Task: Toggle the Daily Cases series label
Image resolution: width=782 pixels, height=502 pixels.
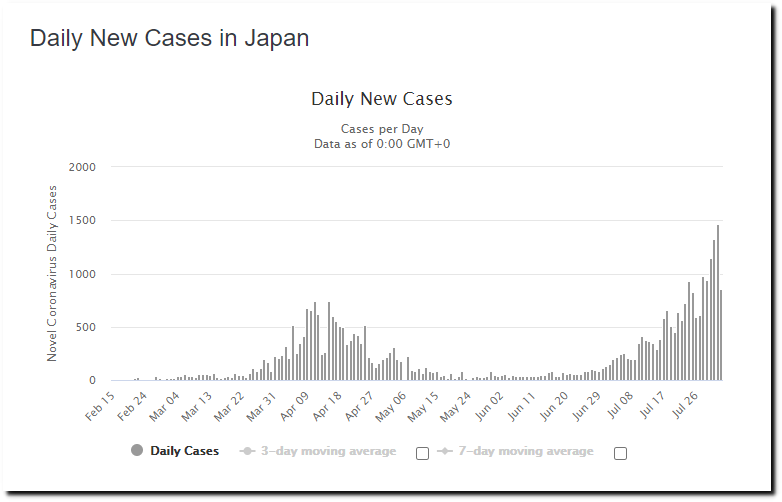Action: [184, 451]
